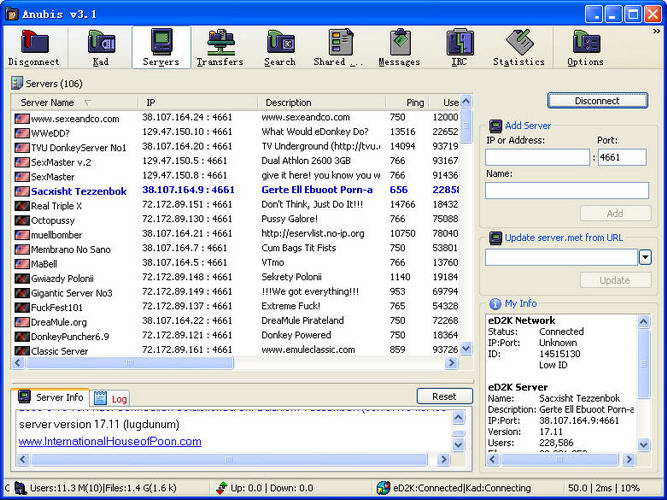Open the Search toolbar section
Image resolution: width=667 pixels, height=500 pixels.
click(280, 42)
